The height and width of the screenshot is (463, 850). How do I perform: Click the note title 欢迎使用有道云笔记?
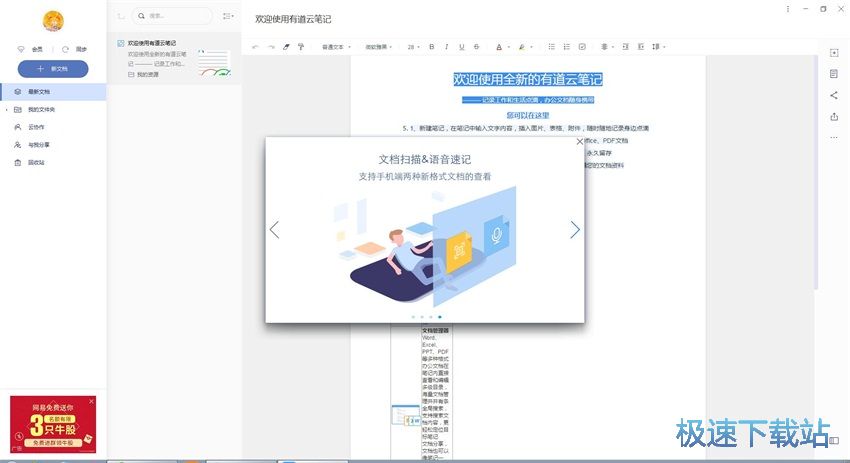tap(293, 19)
